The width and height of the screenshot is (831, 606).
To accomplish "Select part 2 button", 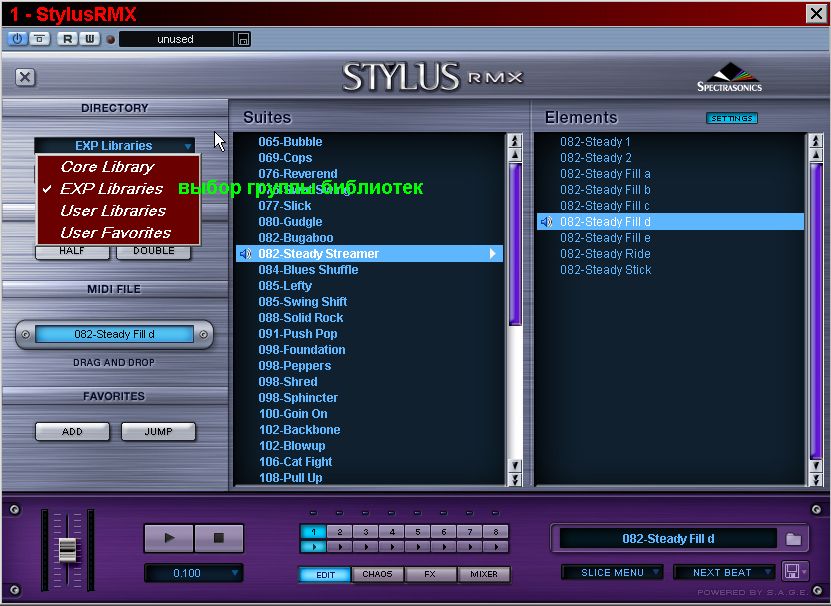I will (x=340, y=532).
